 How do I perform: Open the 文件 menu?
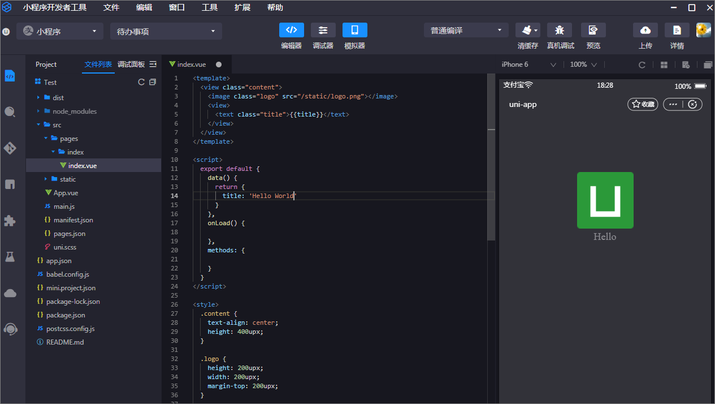click(111, 7)
